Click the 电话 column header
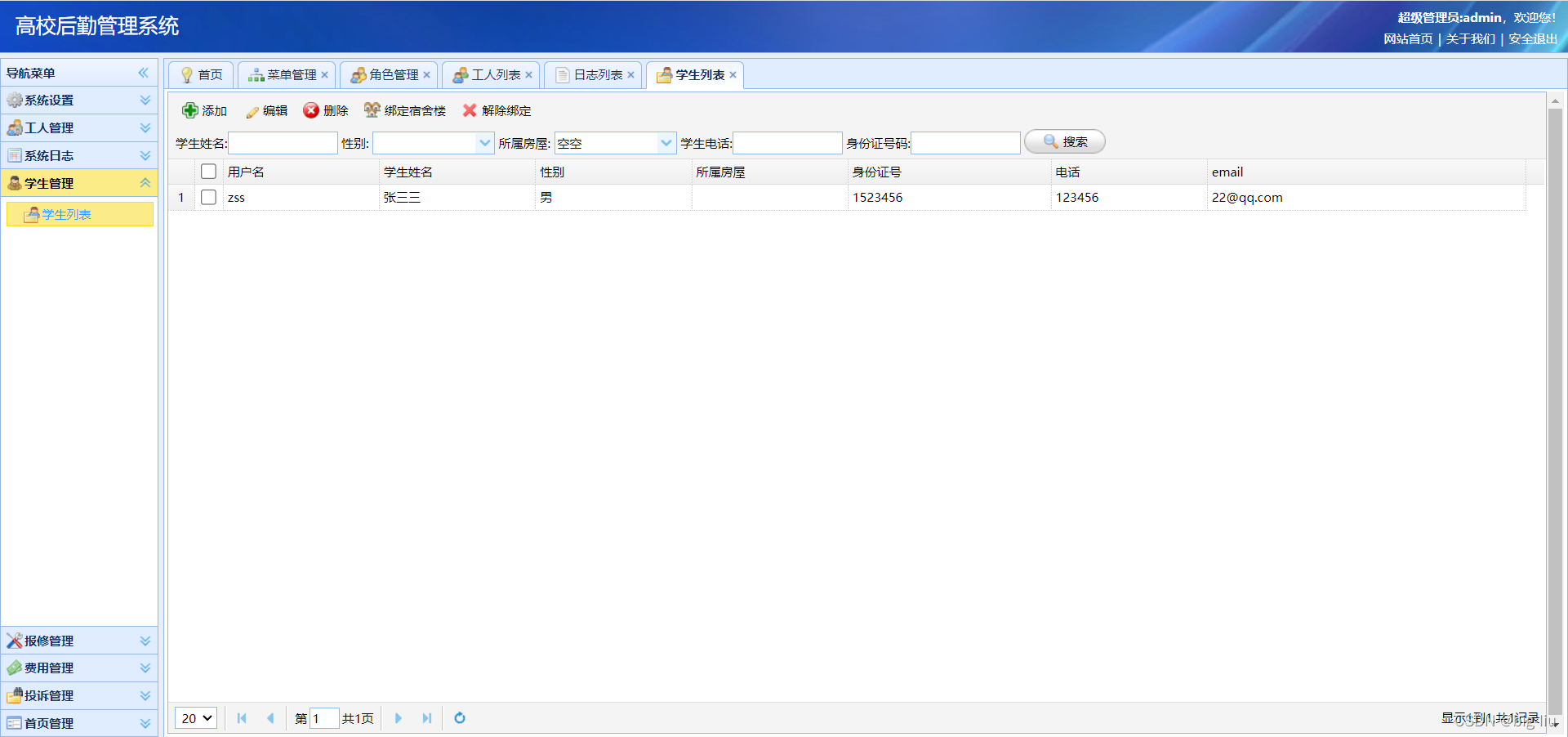The width and height of the screenshot is (1568, 737). coord(1129,172)
